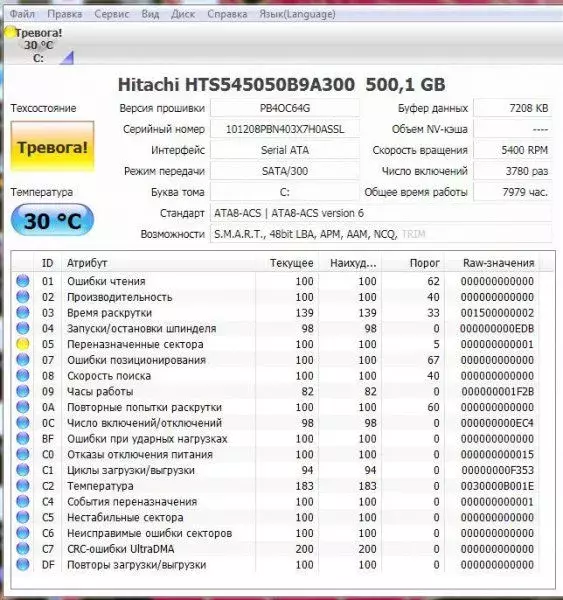Screen dimensions: 563x600
Task: Click the yellow status dot near drive tile
Action: click(10, 32)
